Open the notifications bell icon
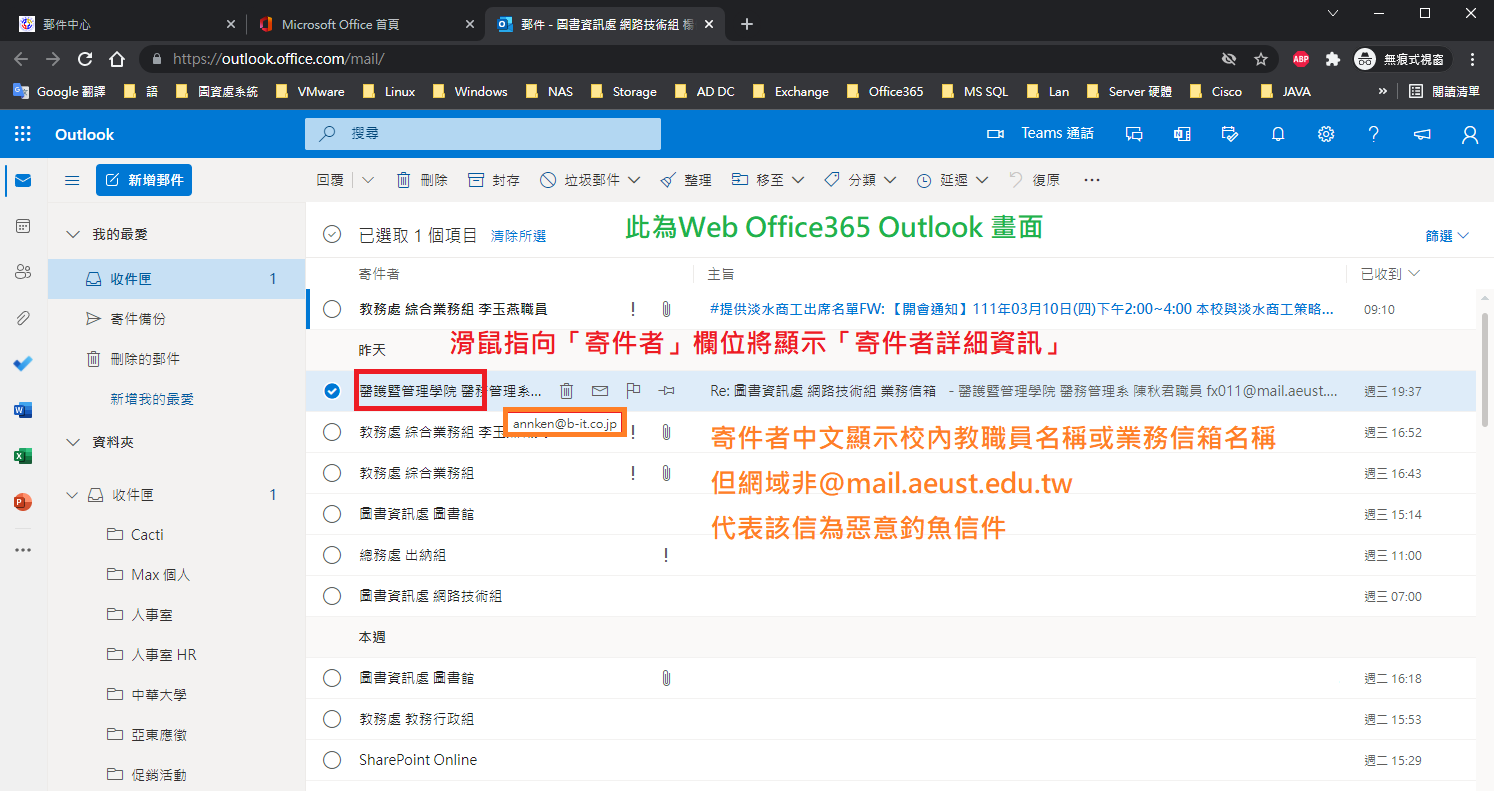Image resolution: width=1494 pixels, height=791 pixels. click(1278, 134)
